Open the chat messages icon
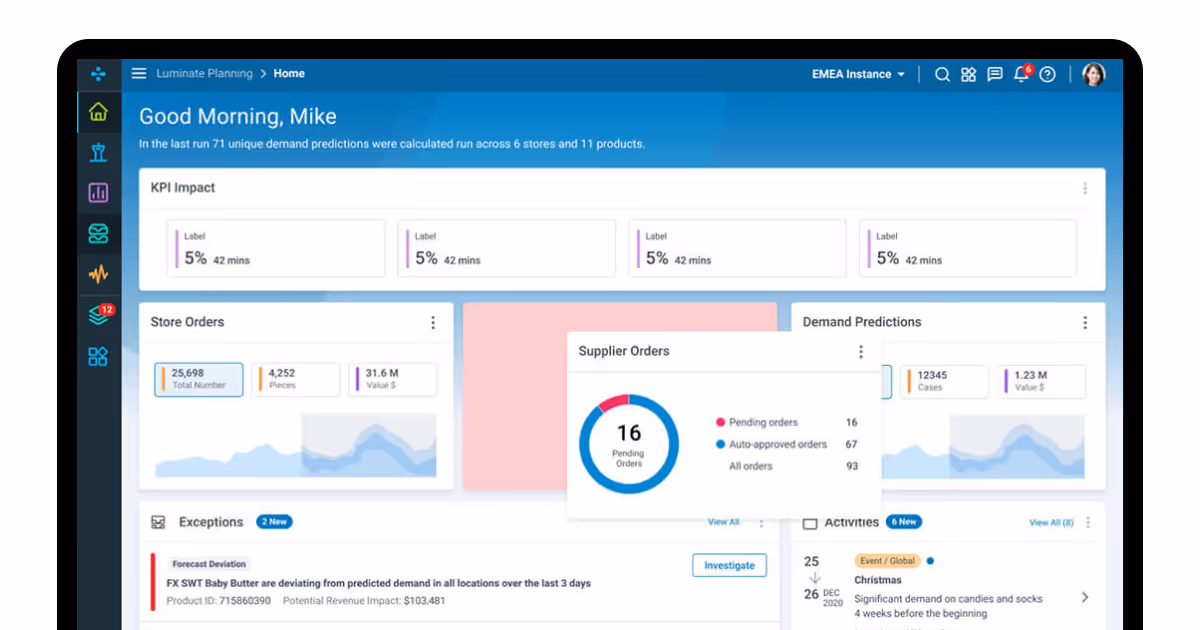Image resolution: width=1200 pixels, height=630 pixels. tap(995, 74)
